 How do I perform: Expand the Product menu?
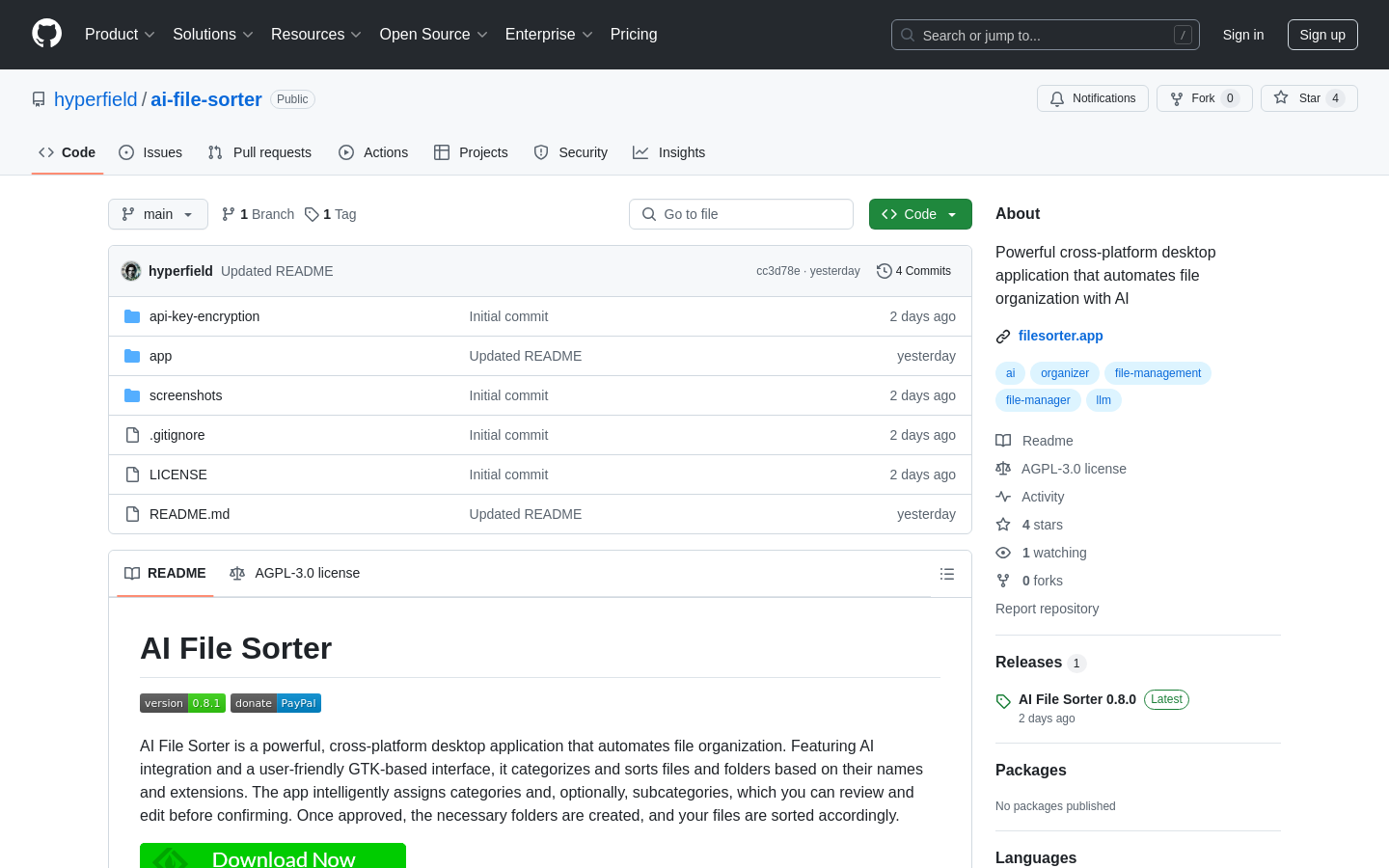click(x=120, y=35)
